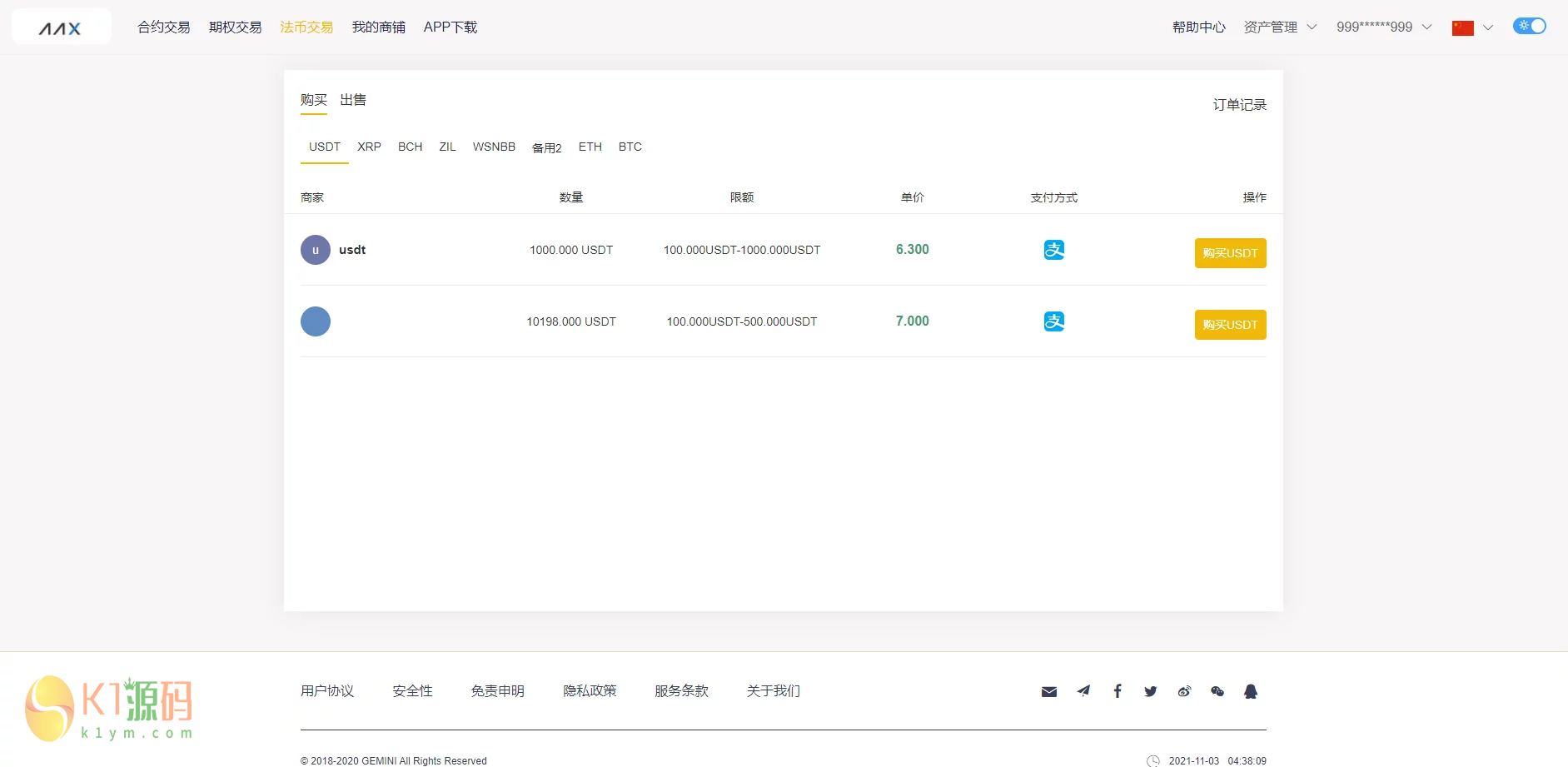Screen dimensions: 1568x767
Task: Open the 隐私政策 footer link
Action: 590,691
